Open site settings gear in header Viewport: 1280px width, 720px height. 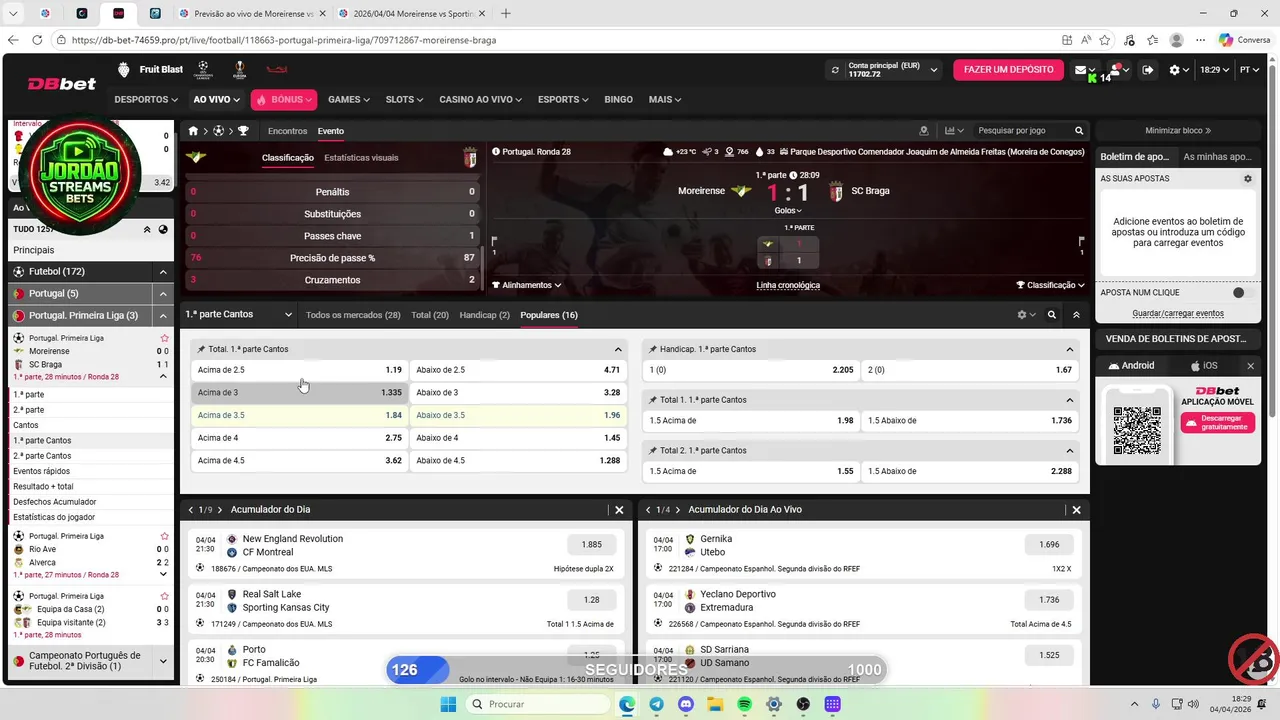[1175, 70]
